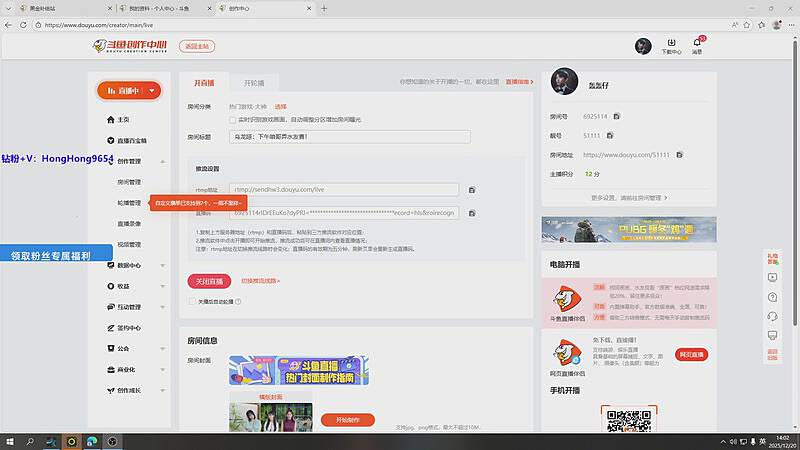Copy the room URL address

click(680, 155)
